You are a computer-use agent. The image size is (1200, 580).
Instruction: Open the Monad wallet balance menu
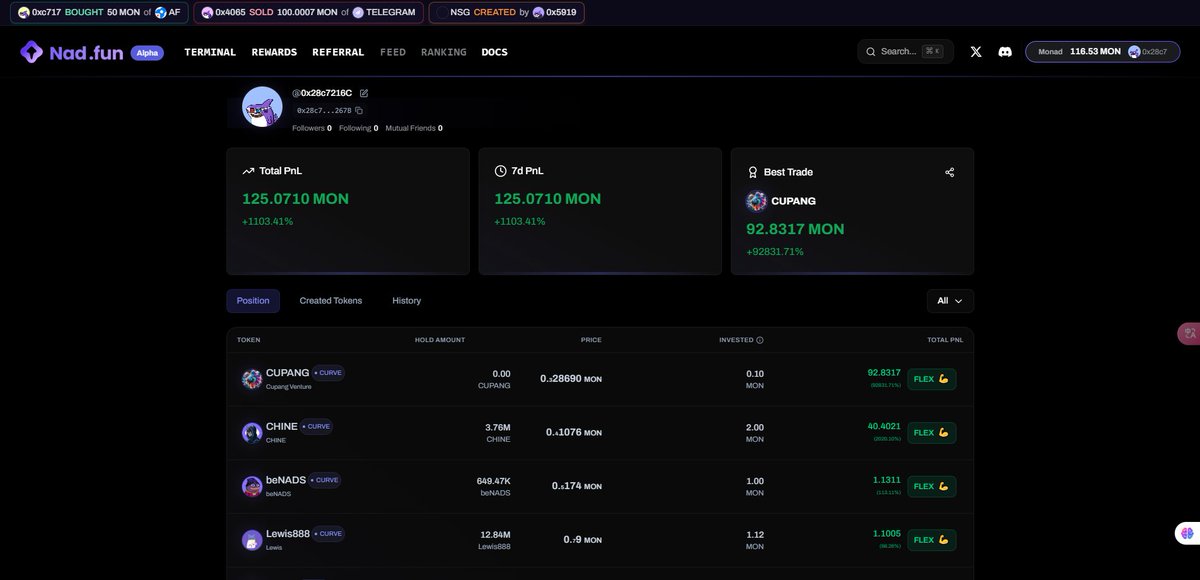tap(1102, 52)
